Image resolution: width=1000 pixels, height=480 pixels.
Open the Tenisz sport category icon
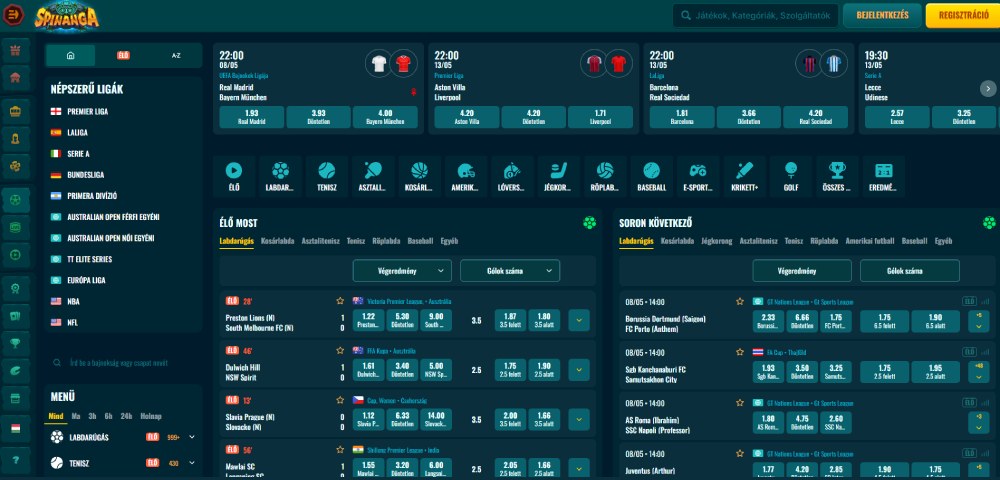pos(326,176)
